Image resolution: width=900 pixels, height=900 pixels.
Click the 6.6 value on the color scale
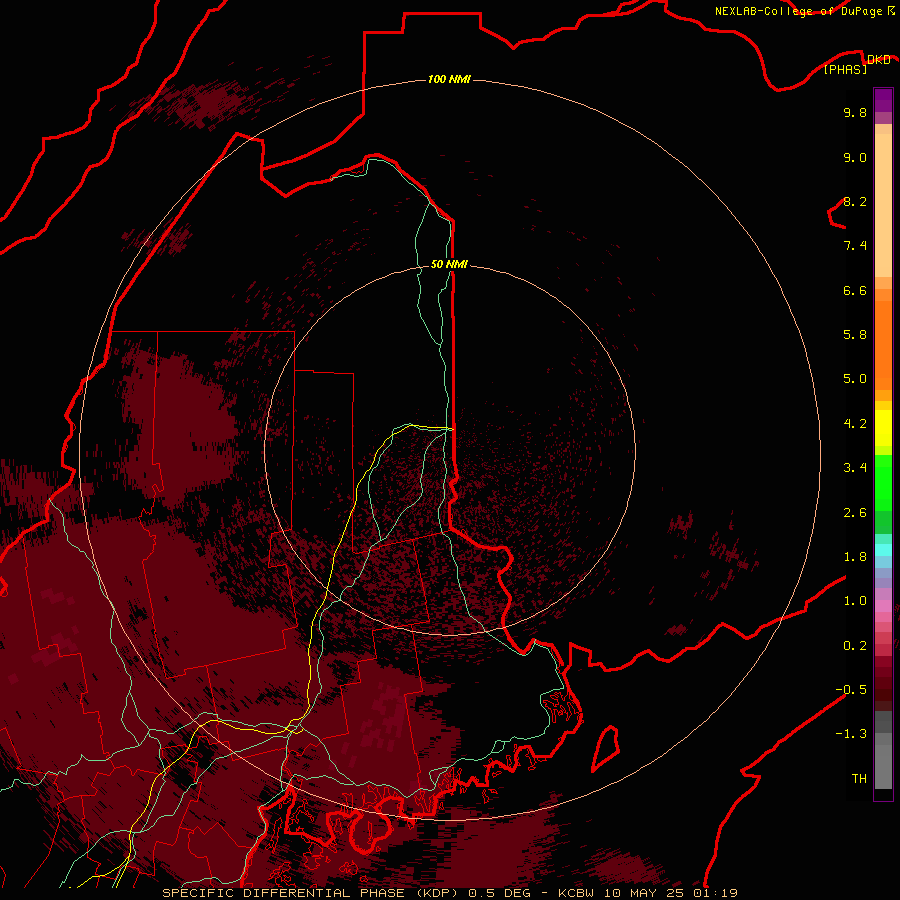855,290
